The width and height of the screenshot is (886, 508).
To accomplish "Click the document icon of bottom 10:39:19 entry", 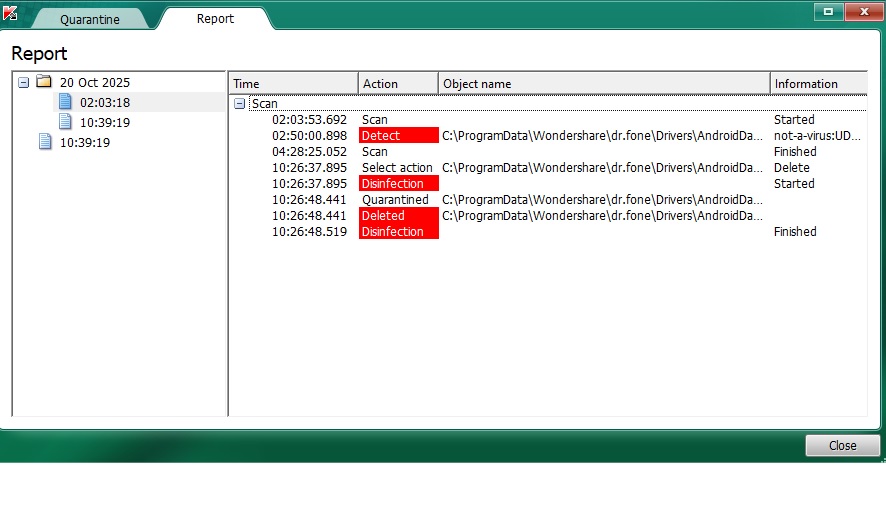I will [45, 142].
